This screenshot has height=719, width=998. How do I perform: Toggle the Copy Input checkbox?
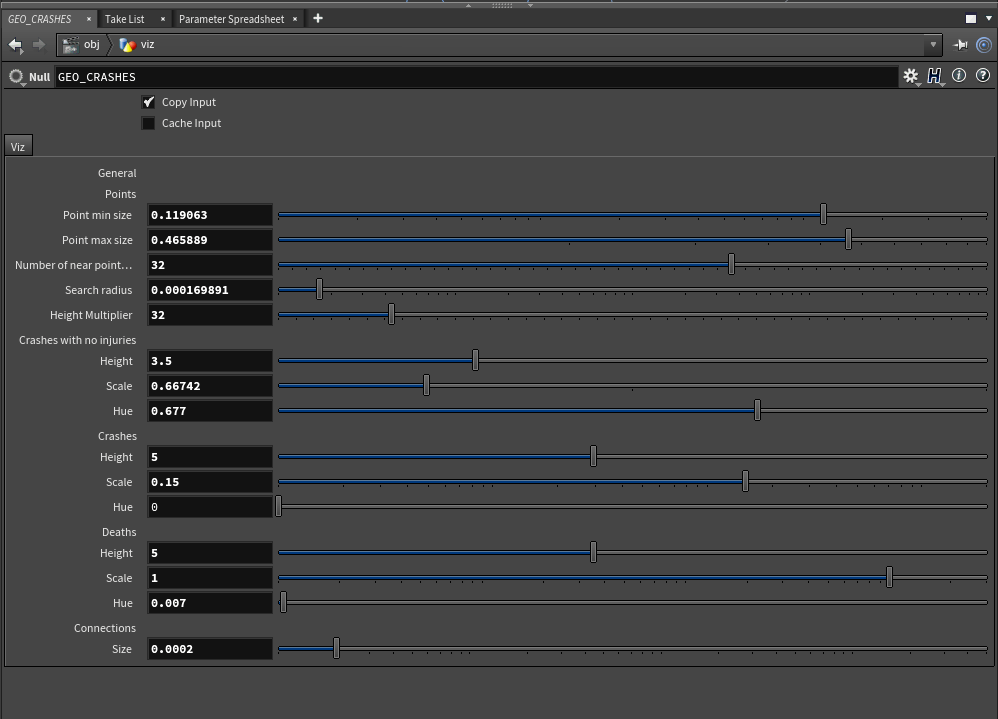coord(148,102)
